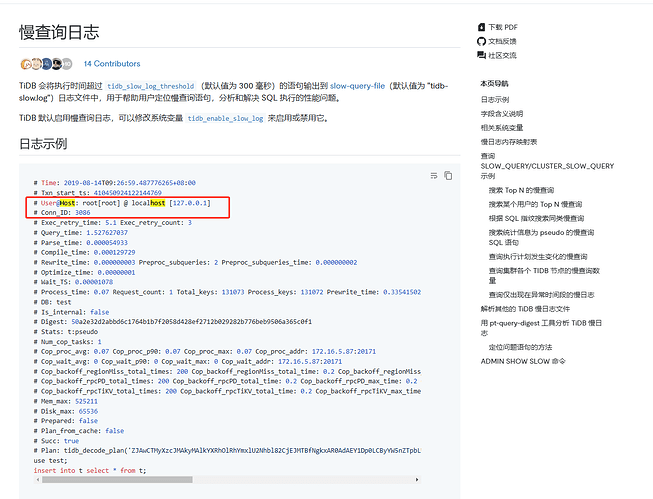Click the '# DB: test' line
The height and width of the screenshot is (499, 653).
(x=52, y=302)
